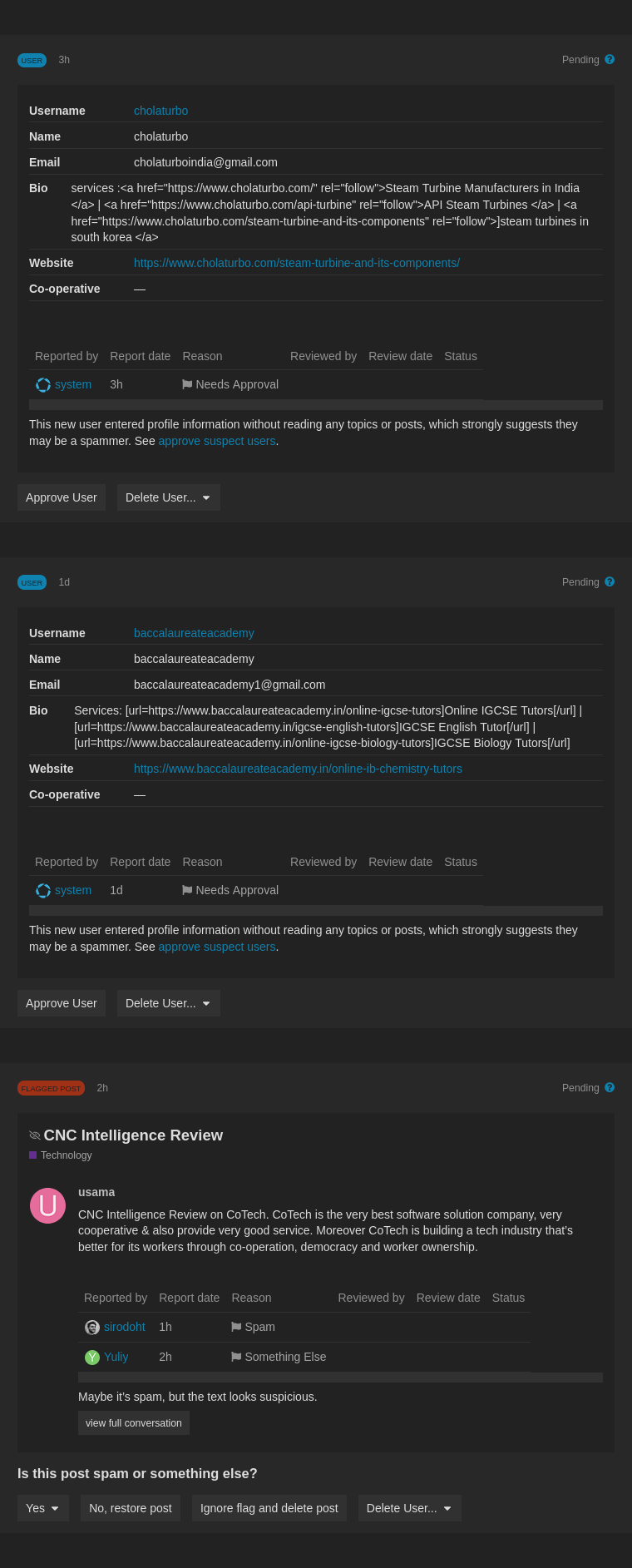Expand the Yes dropdown for spam confirmation
This screenshot has height=1568, width=632.
click(x=42, y=1508)
